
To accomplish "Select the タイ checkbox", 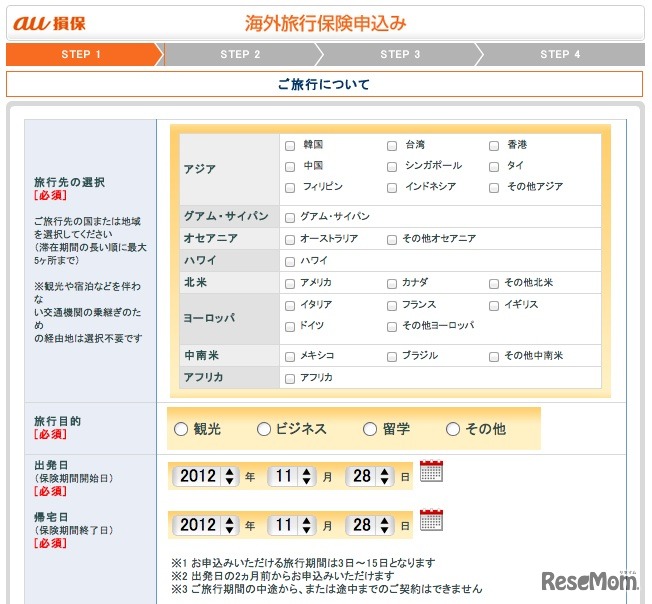I will 494,167.
